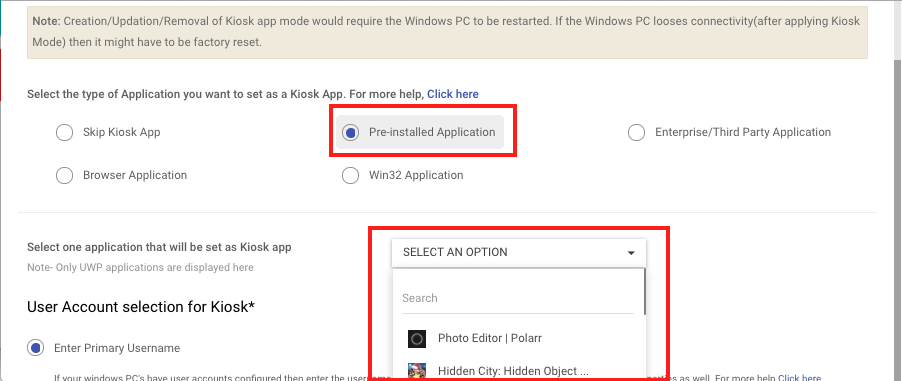Choose the Win32 Application radio button
Screen dimensions: 902x381
(350, 175)
